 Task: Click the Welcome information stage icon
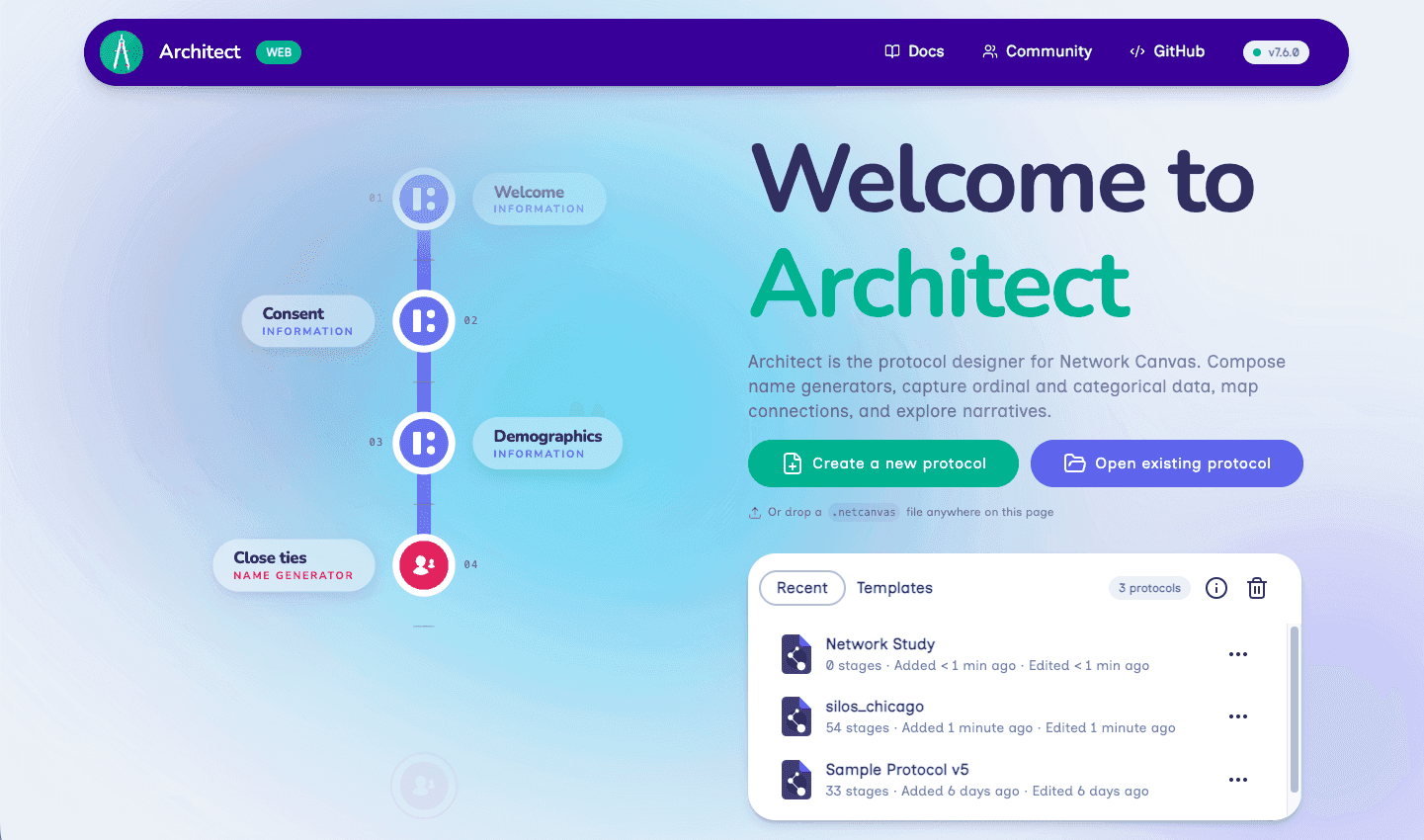pos(424,199)
